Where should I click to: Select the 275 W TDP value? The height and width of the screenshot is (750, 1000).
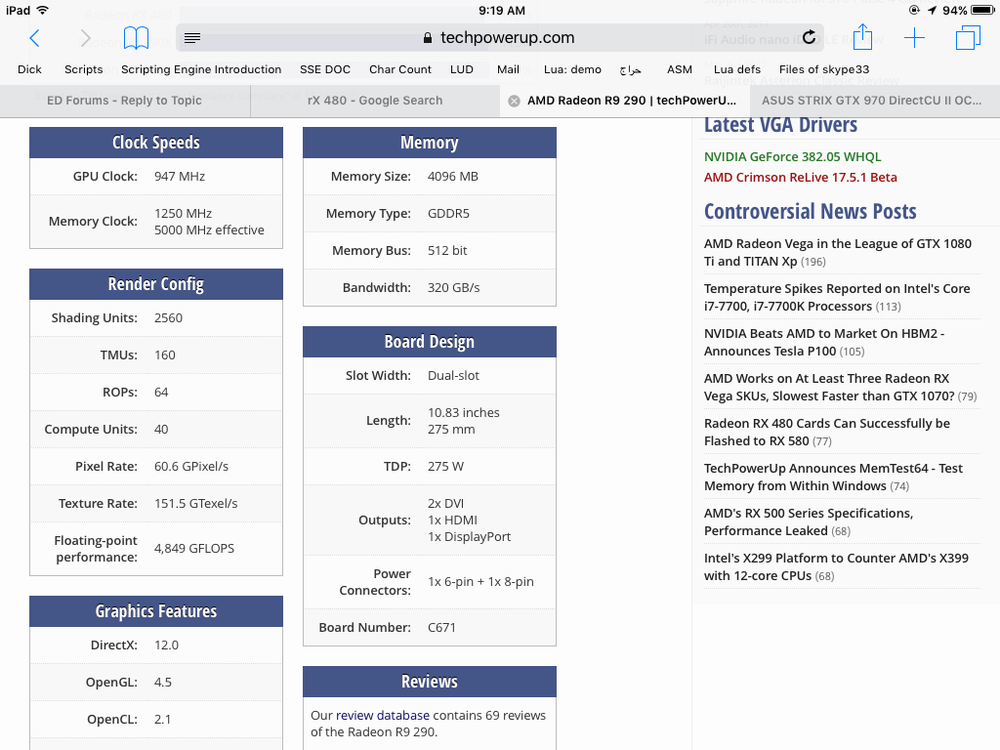click(445, 467)
